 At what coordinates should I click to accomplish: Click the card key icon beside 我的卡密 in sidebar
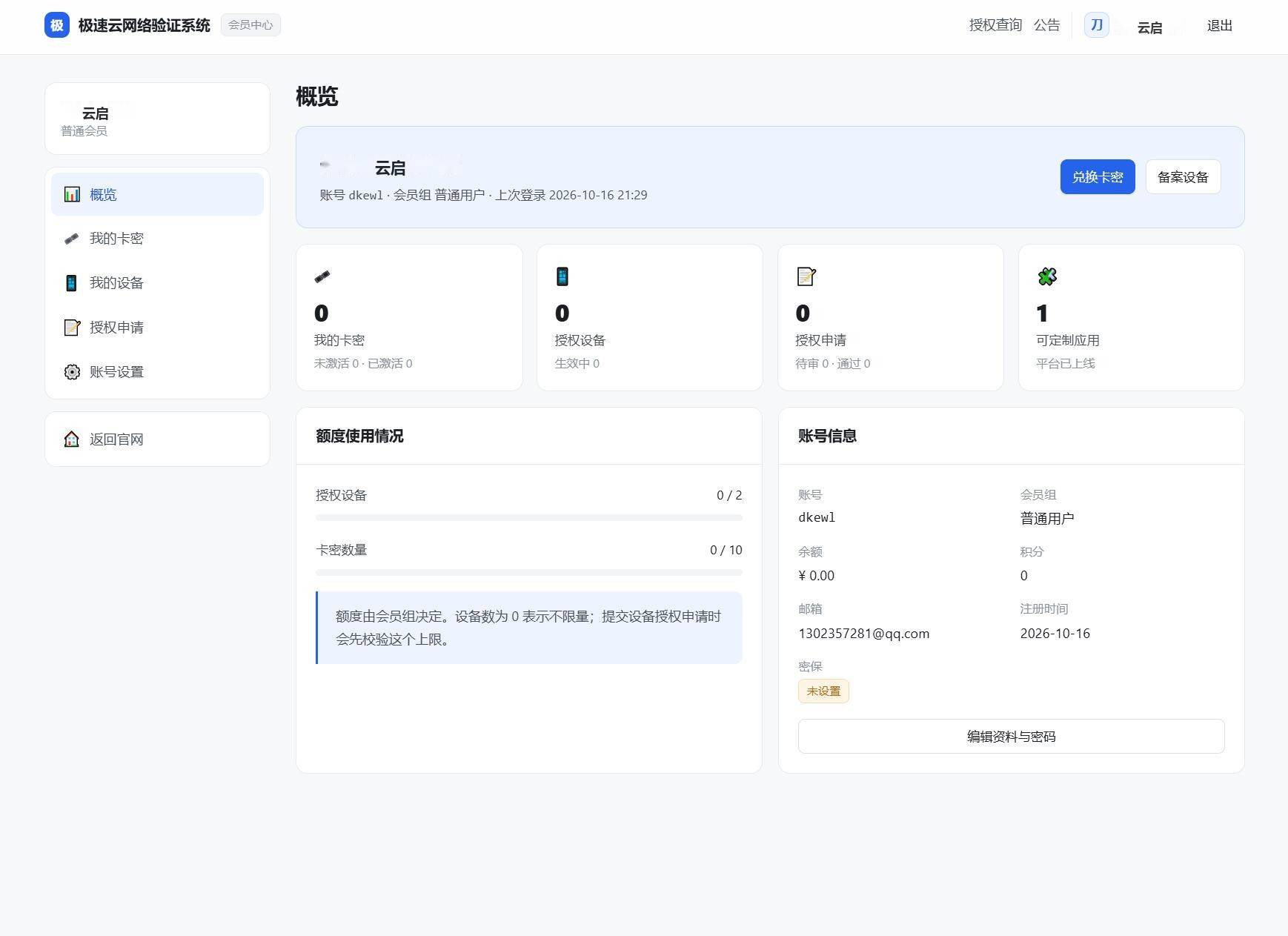pyautogui.click(x=72, y=239)
